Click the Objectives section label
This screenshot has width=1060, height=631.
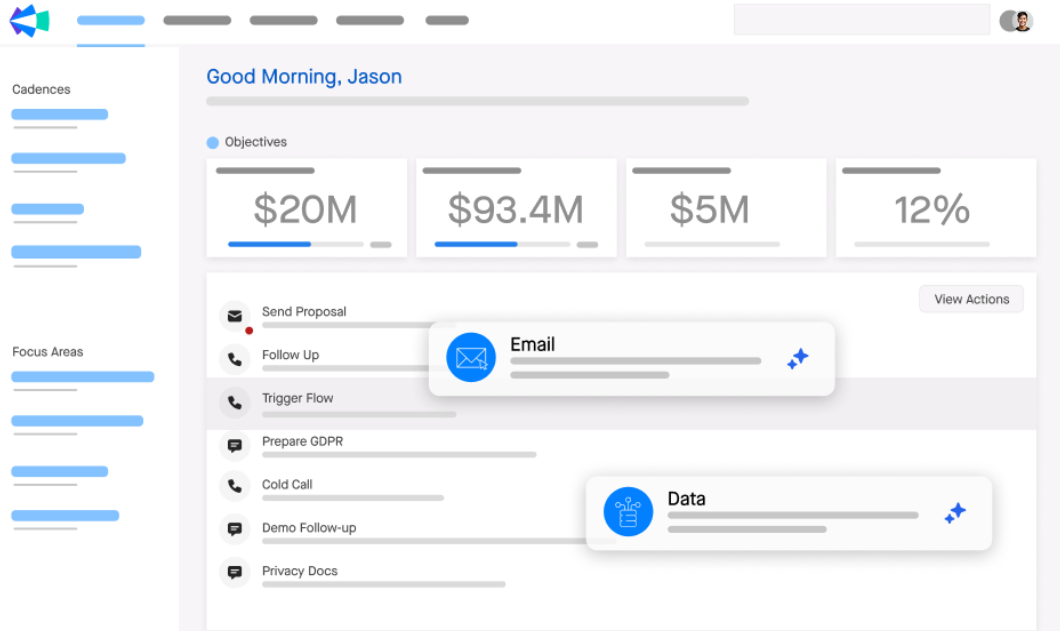[x=256, y=142]
